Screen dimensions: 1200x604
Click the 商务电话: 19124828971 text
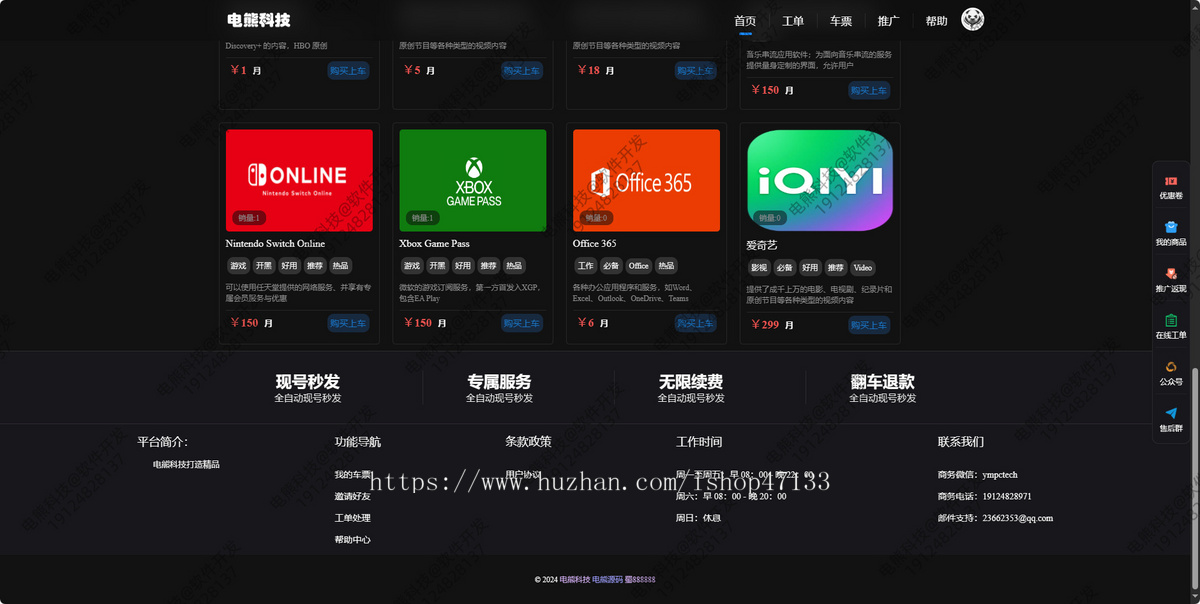point(985,496)
